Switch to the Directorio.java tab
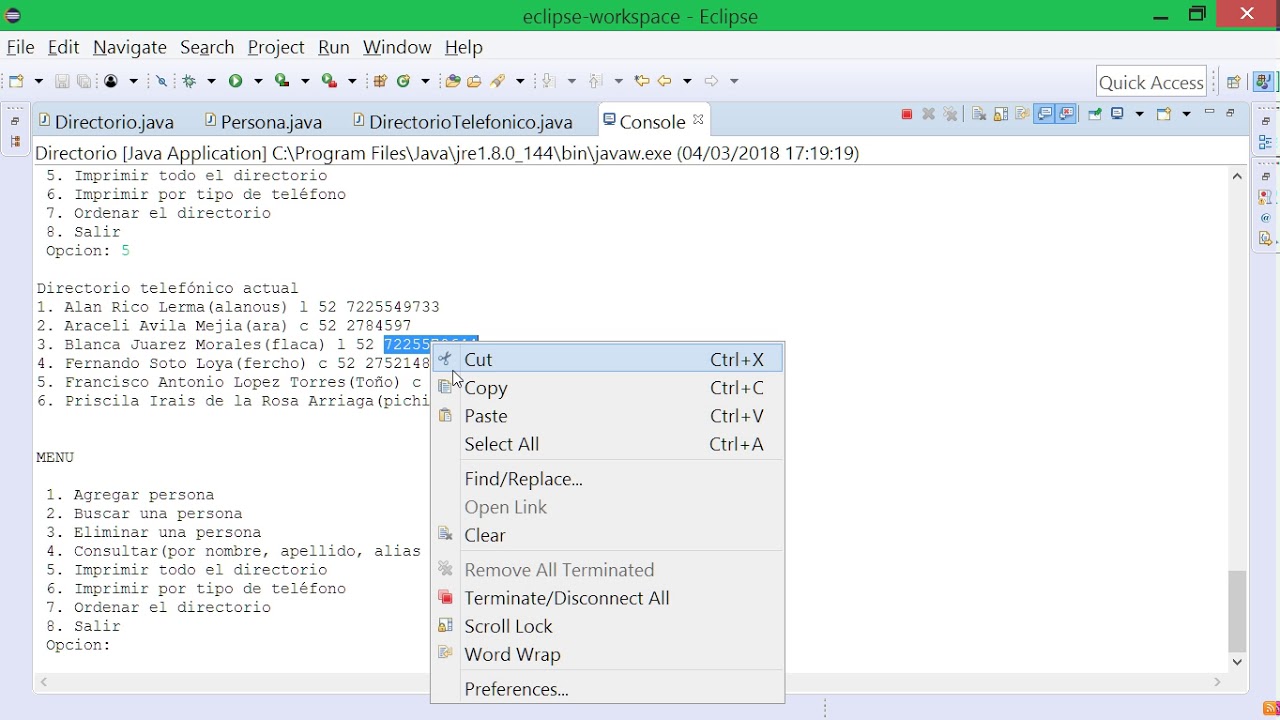 106,122
